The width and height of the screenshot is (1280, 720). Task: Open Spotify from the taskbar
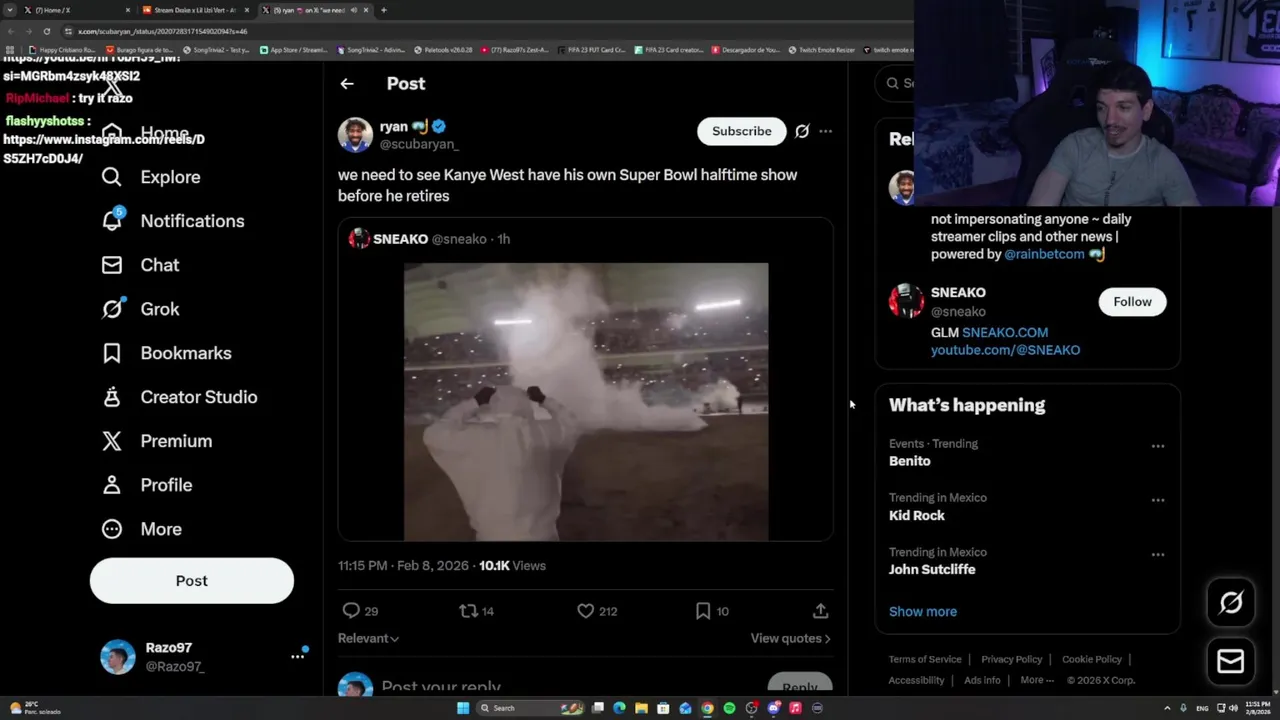point(729,708)
